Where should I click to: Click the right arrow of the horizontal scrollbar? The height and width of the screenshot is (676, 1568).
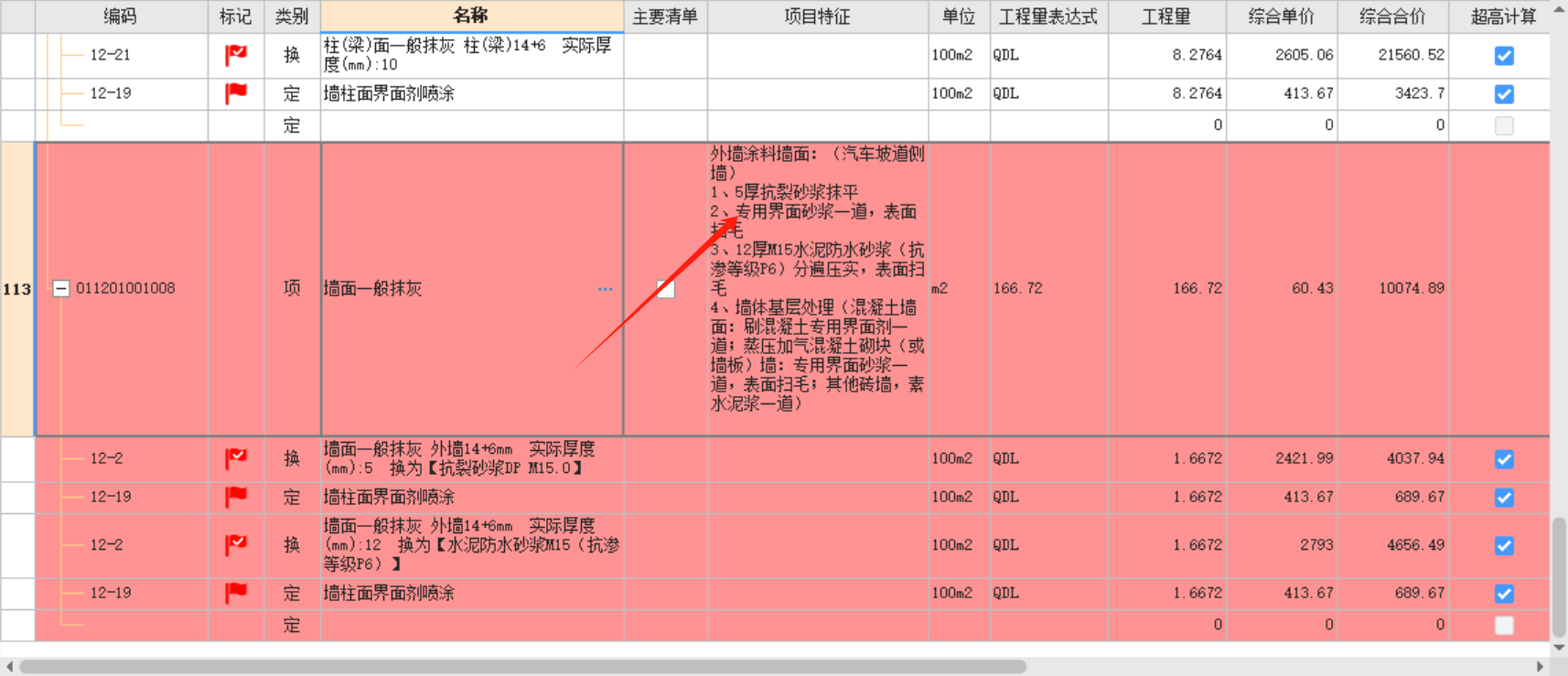pos(1541,667)
